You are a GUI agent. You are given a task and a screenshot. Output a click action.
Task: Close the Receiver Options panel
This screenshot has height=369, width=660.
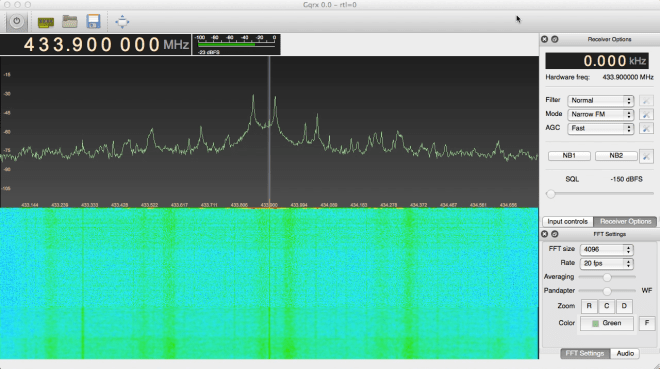[544, 39]
